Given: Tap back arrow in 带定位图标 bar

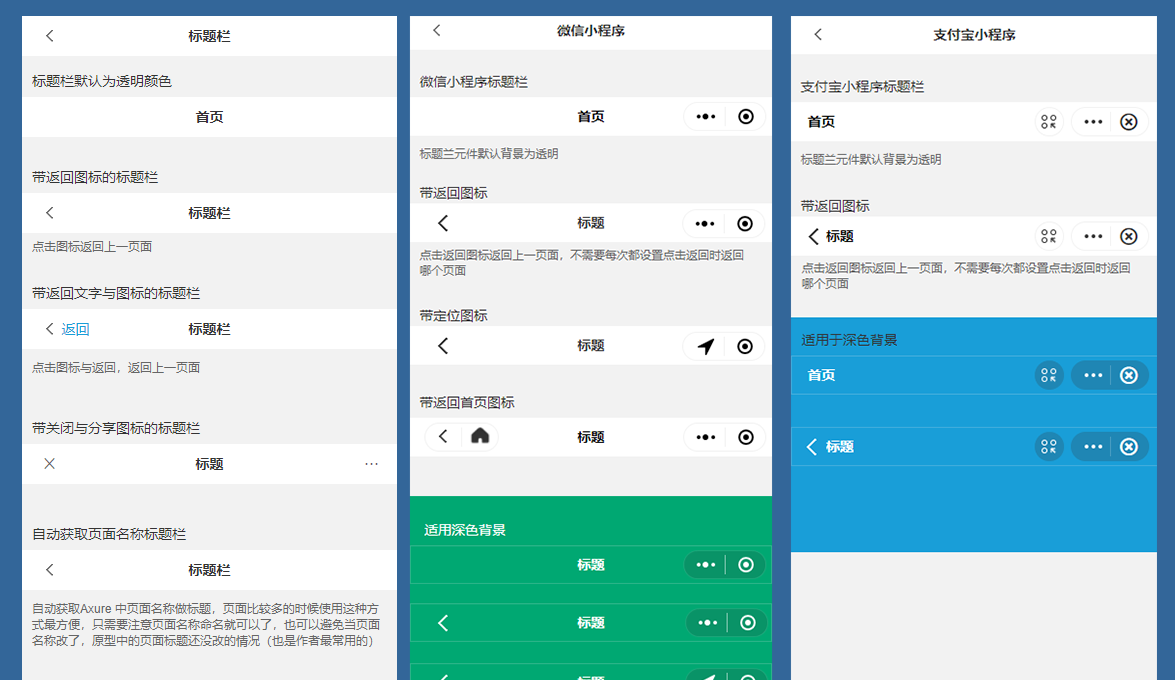Looking at the screenshot, I should [x=443, y=346].
